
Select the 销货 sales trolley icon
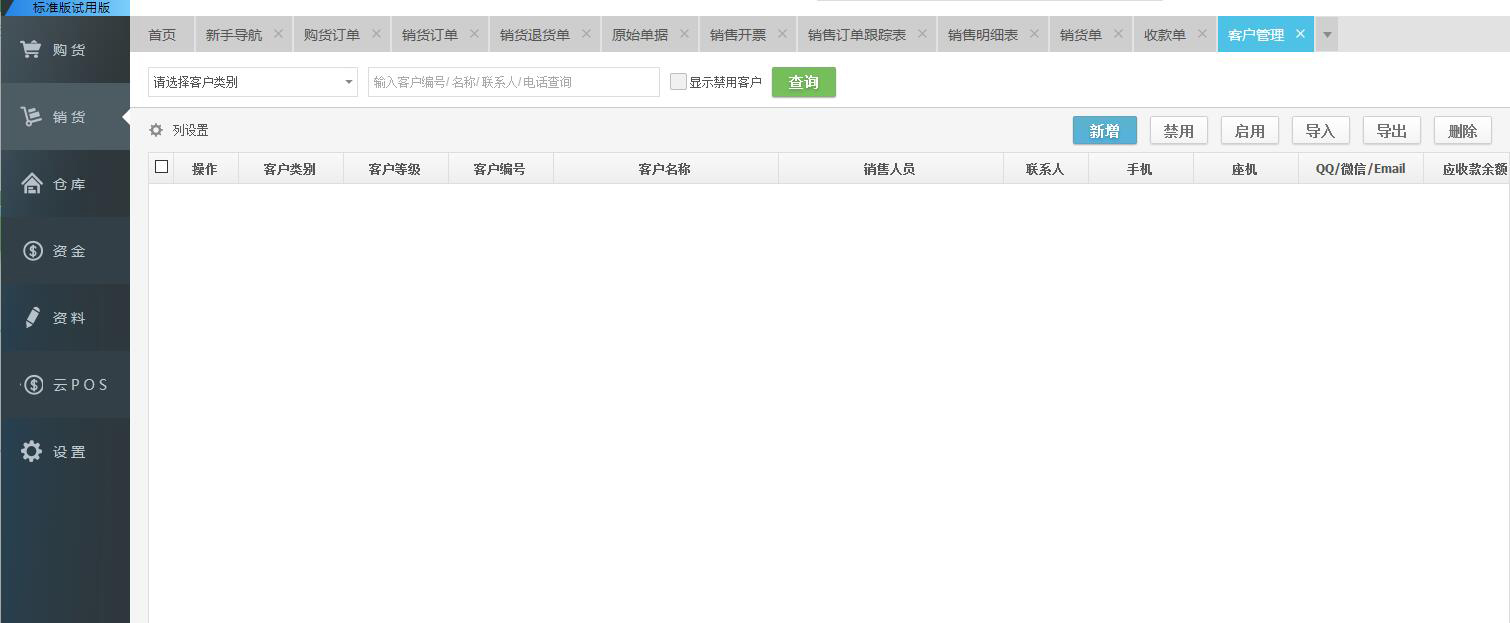pos(31,117)
